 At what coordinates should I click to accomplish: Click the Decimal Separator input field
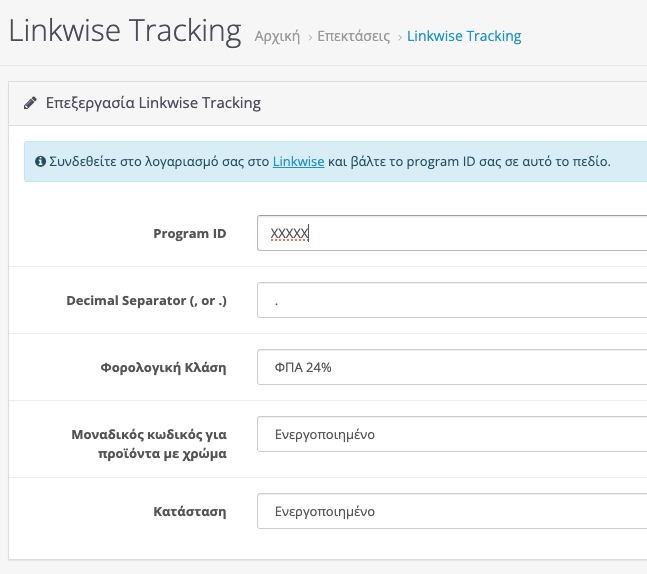pos(452,300)
